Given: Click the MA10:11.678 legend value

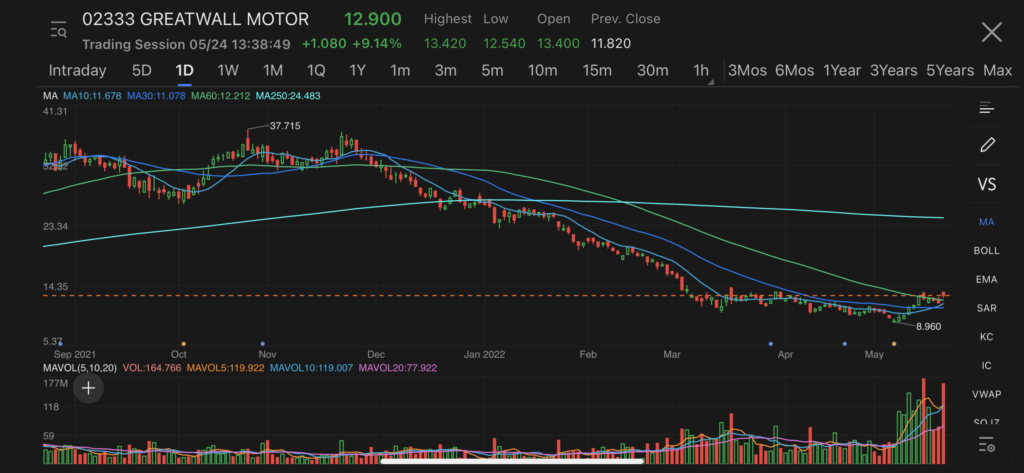Looking at the screenshot, I should click(91, 96).
